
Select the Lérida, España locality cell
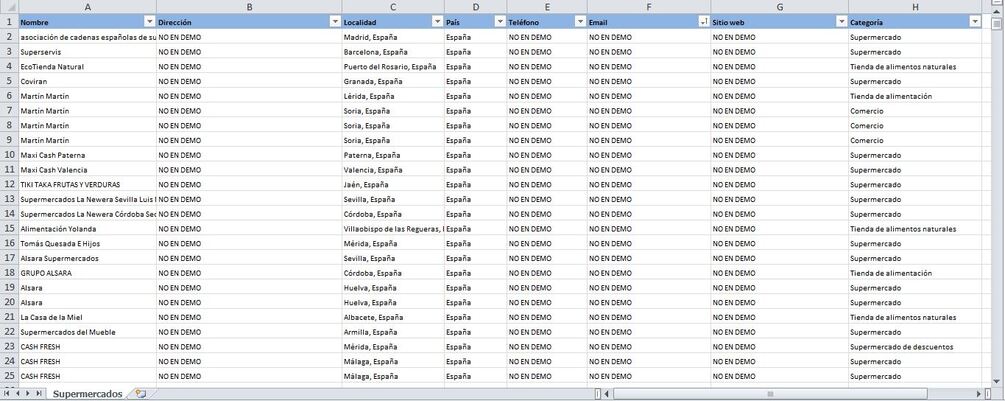pos(393,96)
